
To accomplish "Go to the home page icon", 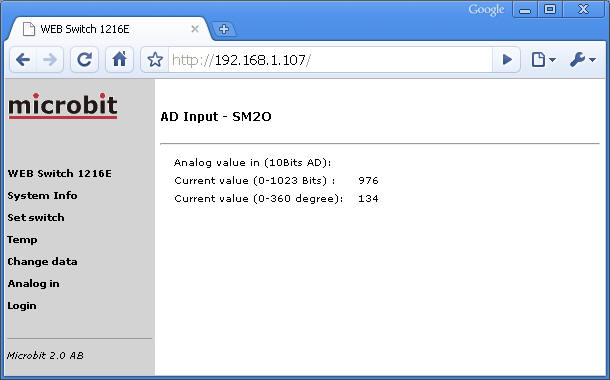I will coord(119,60).
